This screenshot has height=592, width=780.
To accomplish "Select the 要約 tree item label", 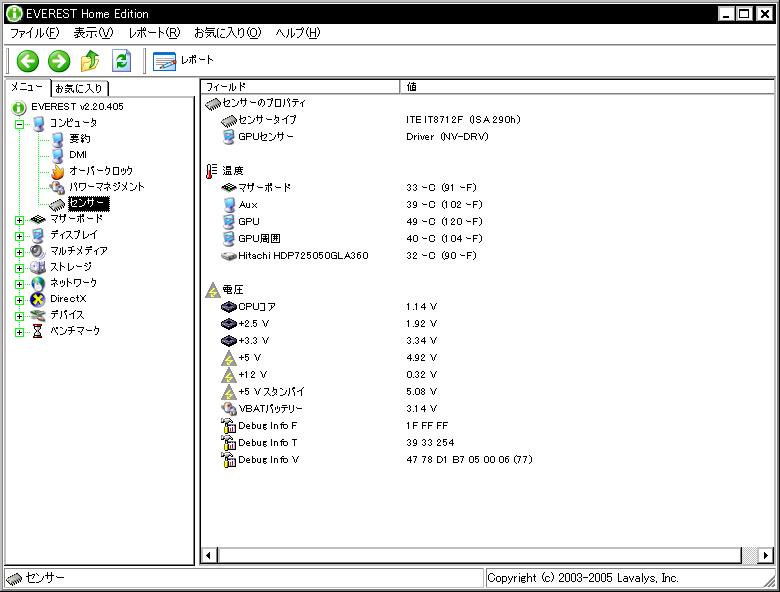I will pos(80,139).
